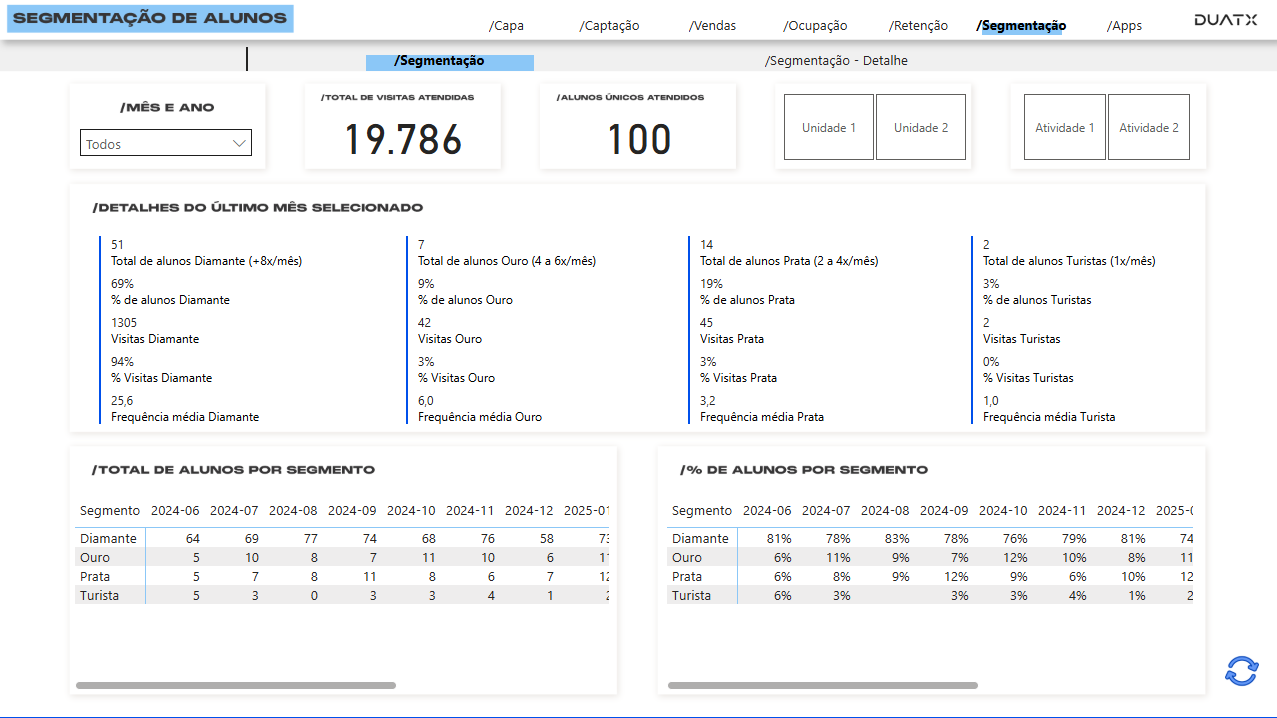This screenshot has width=1277, height=718.
Task: Navigate to the /Apps tab
Action: 1124,25
